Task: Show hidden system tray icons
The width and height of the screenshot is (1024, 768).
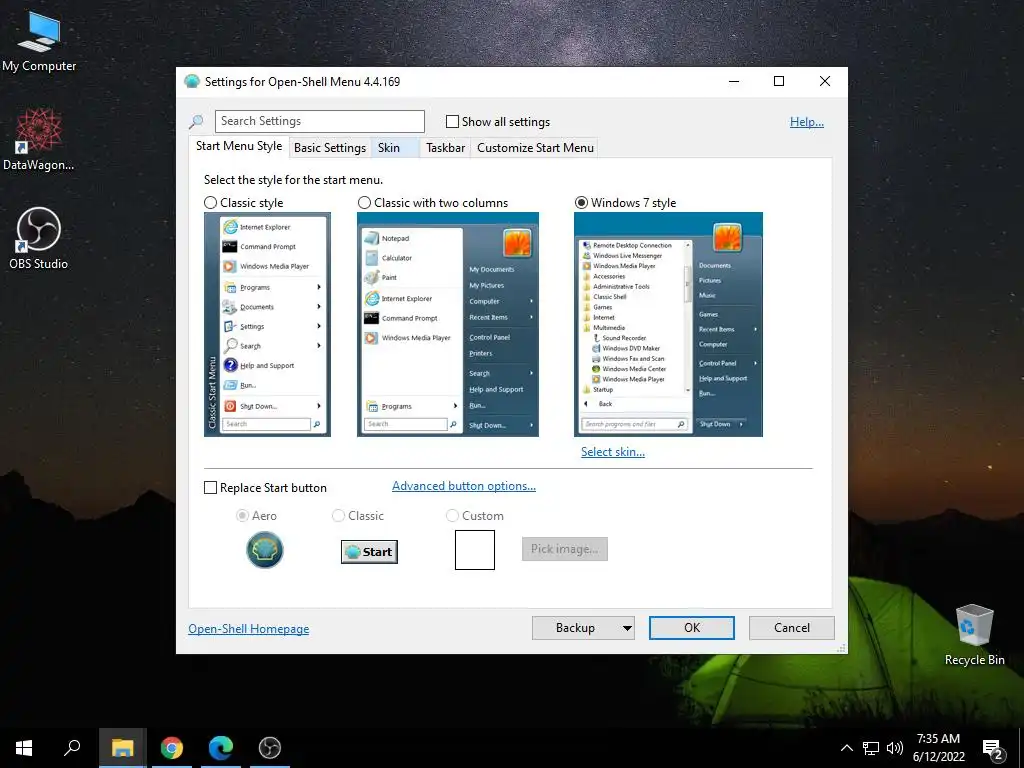Action: (x=846, y=748)
